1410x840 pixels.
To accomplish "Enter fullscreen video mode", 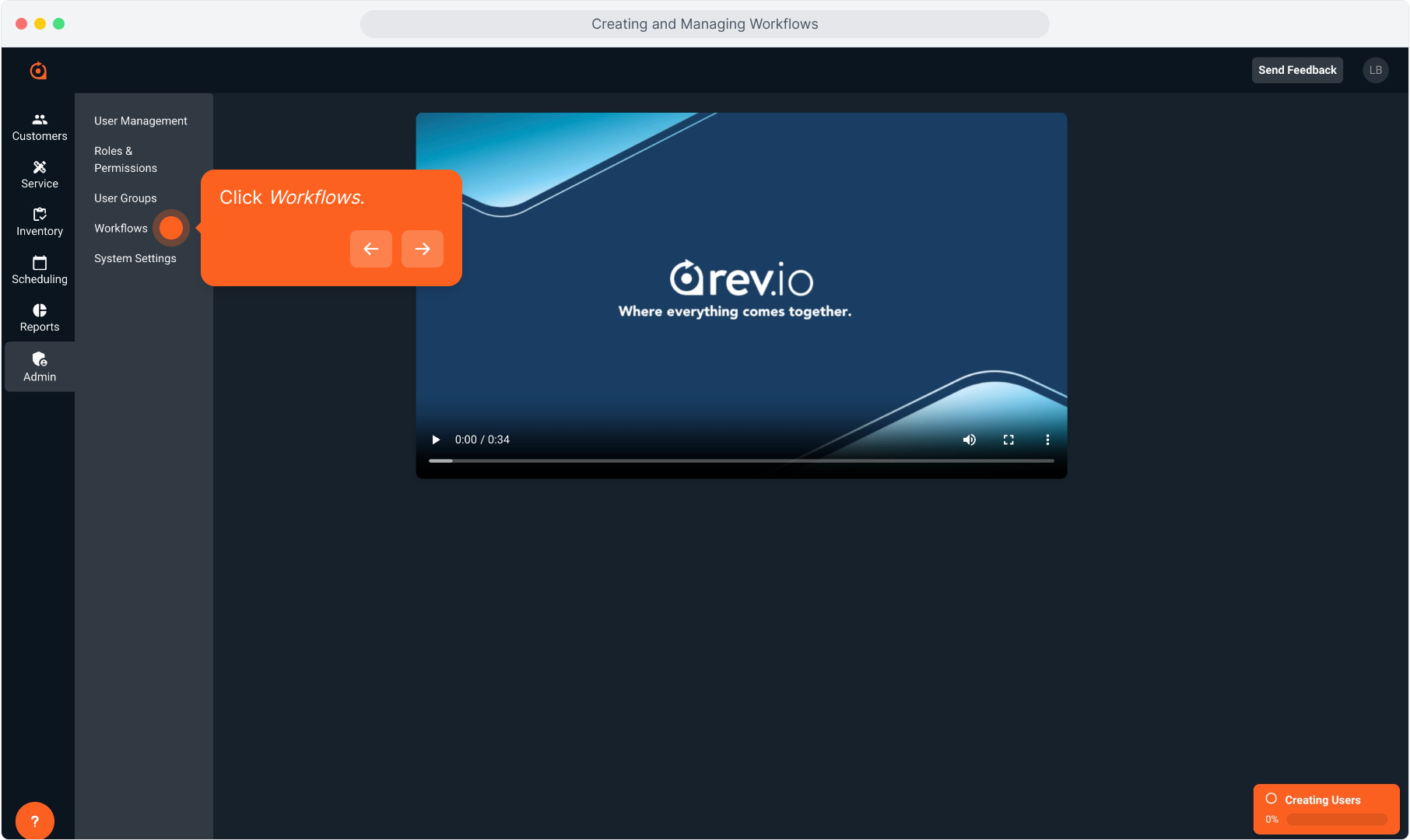I will 1008,439.
